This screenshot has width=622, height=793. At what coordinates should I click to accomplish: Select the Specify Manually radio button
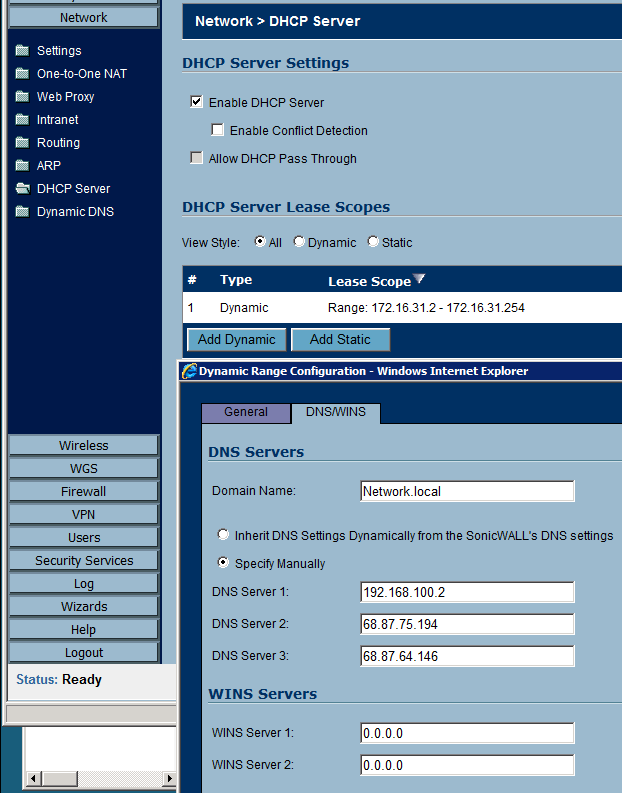click(223, 562)
